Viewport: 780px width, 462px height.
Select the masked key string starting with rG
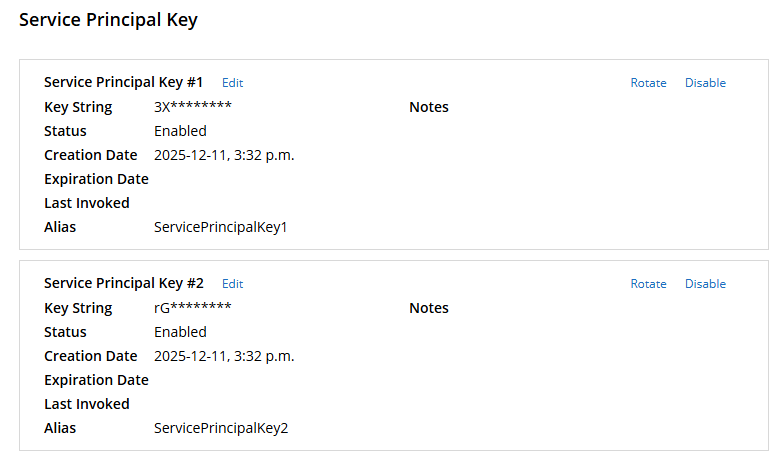[193, 308]
